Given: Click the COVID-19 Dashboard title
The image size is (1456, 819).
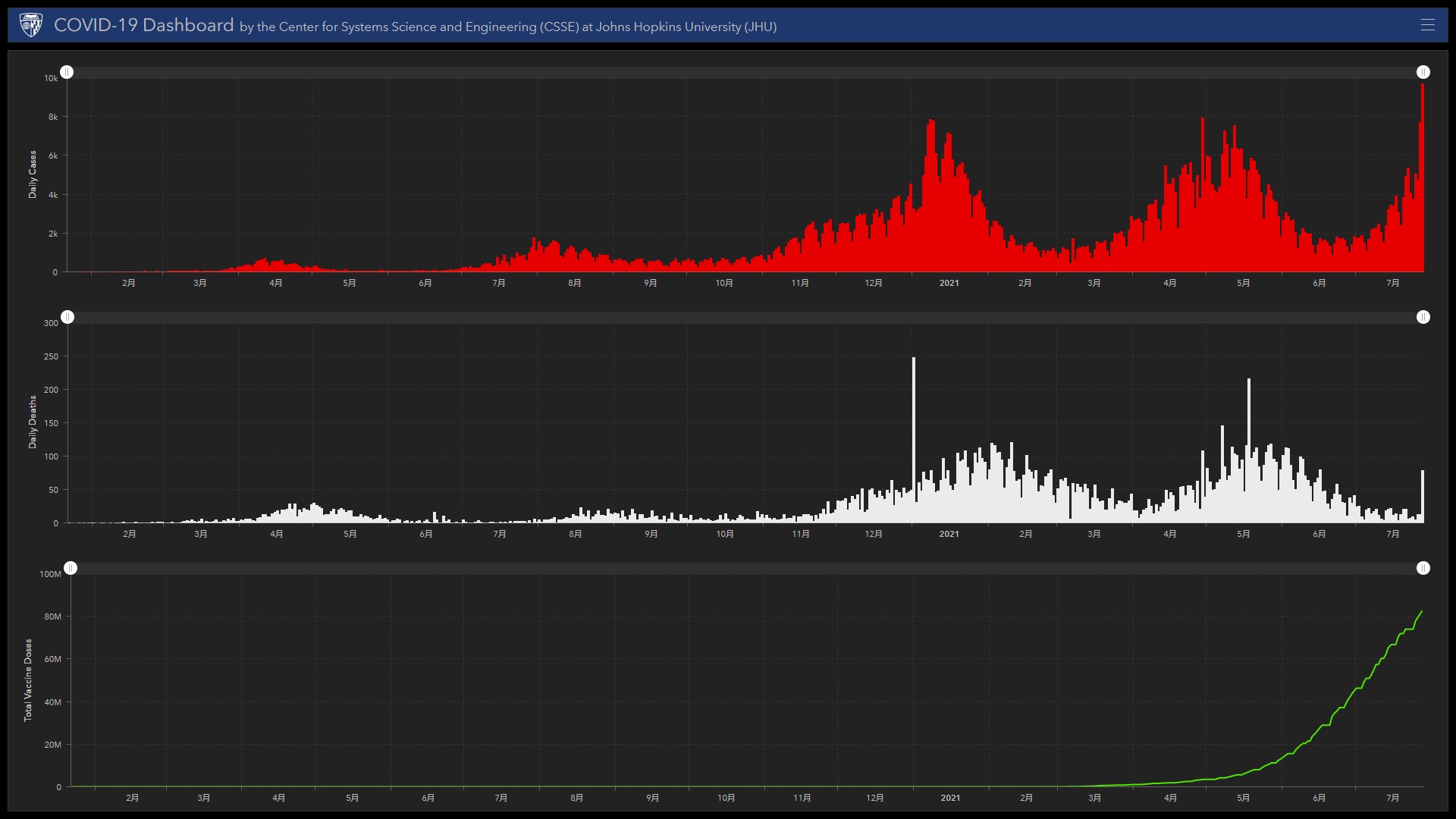Looking at the screenshot, I should click(x=144, y=25).
